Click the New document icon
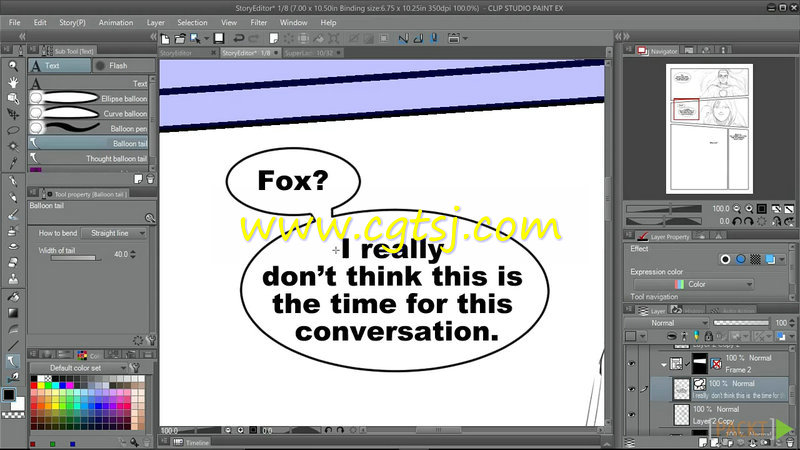This screenshot has width=800, height=450. point(165,38)
